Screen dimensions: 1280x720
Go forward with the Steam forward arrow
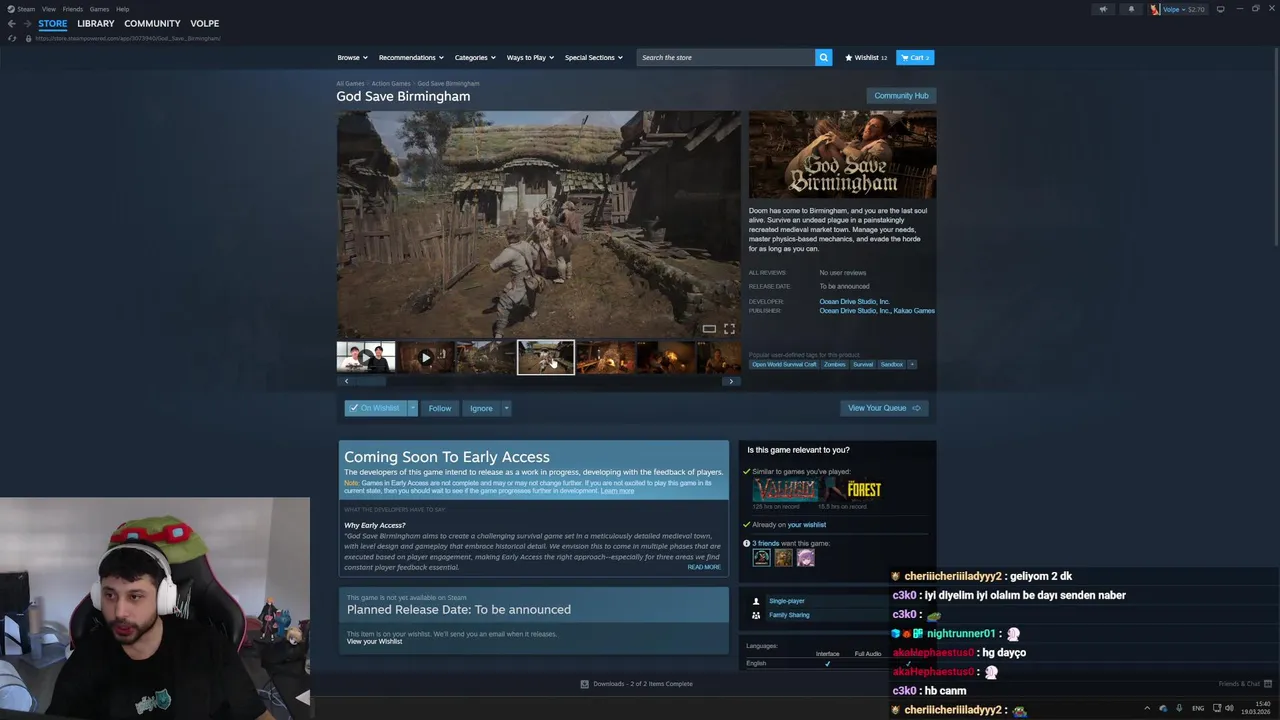tap(27, 23)
